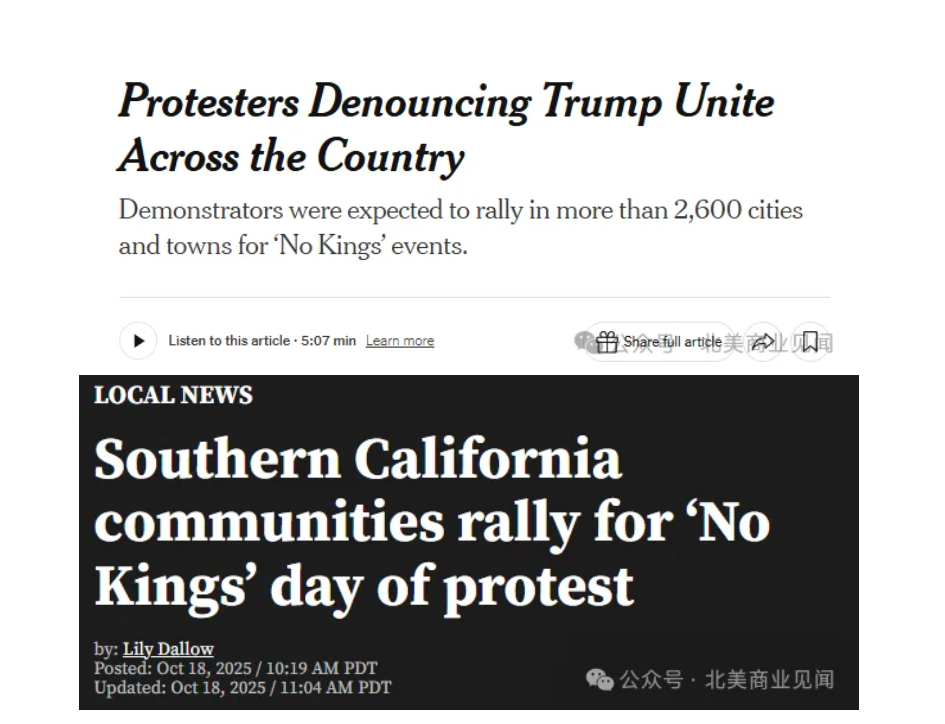Click the 'Southern California communities rally' headline
The height and width of the screenshot is (724, 945).
pos(431,522)
